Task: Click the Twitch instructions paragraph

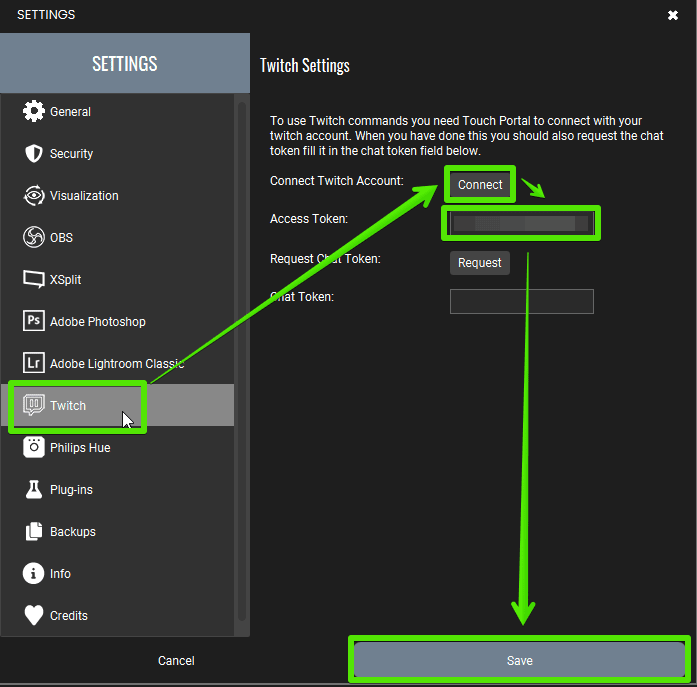Action: coord(466,136)
